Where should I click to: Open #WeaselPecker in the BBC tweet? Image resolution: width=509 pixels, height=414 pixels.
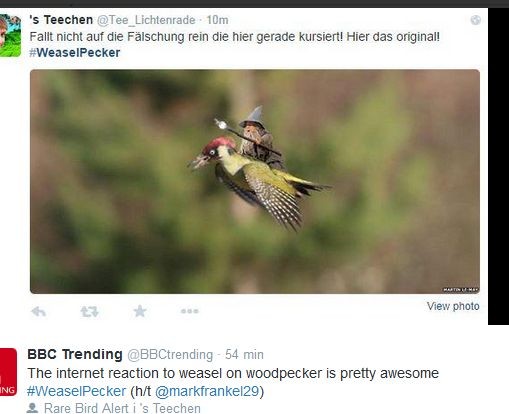coord(76,391)
